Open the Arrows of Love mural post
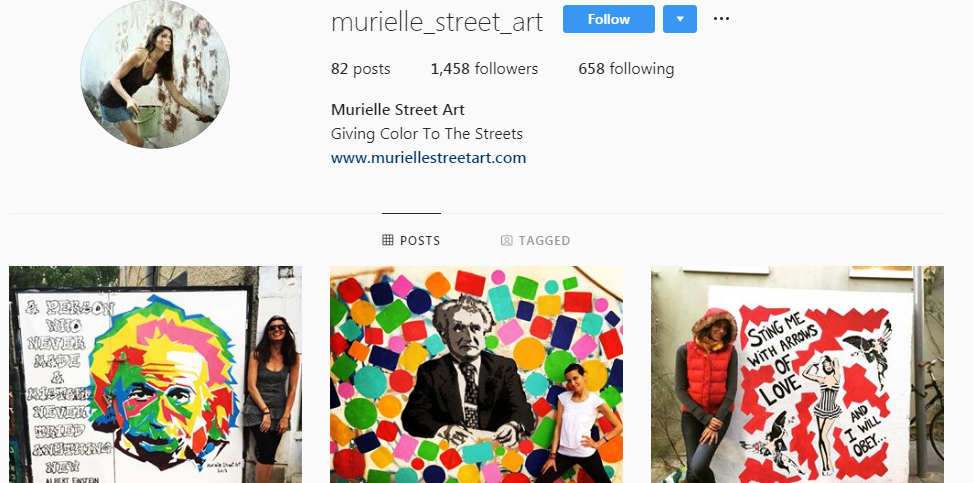This screenshot has width=973, height=483. tap(797, 374)
